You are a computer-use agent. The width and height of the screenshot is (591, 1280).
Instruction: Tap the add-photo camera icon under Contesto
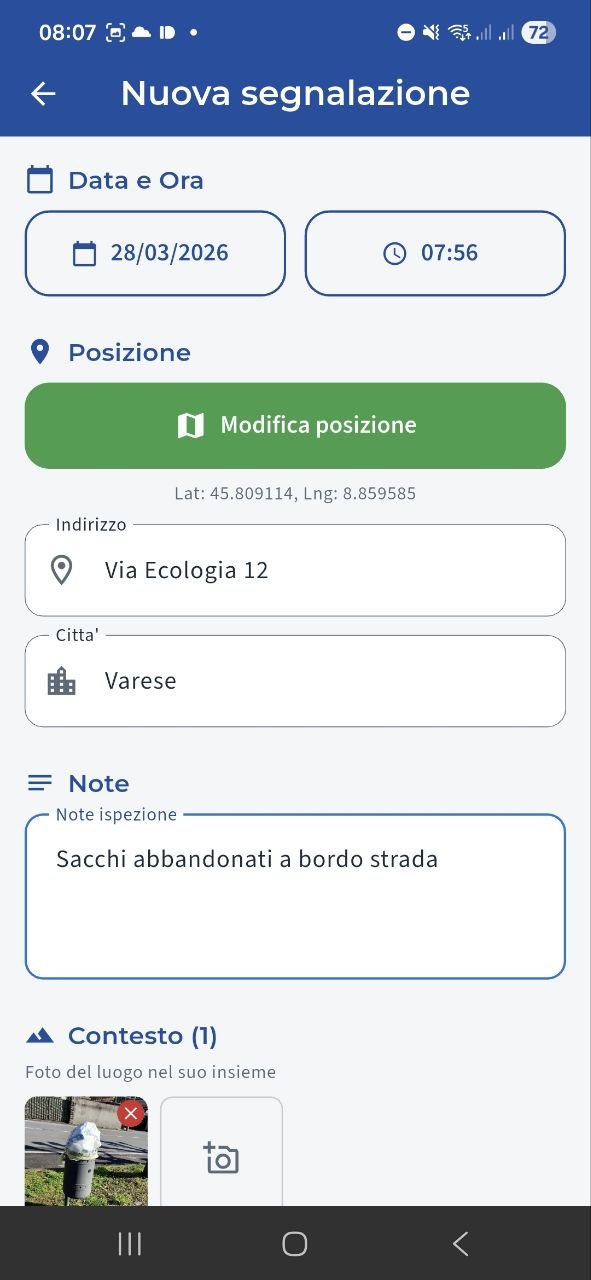click(220, 1157)
